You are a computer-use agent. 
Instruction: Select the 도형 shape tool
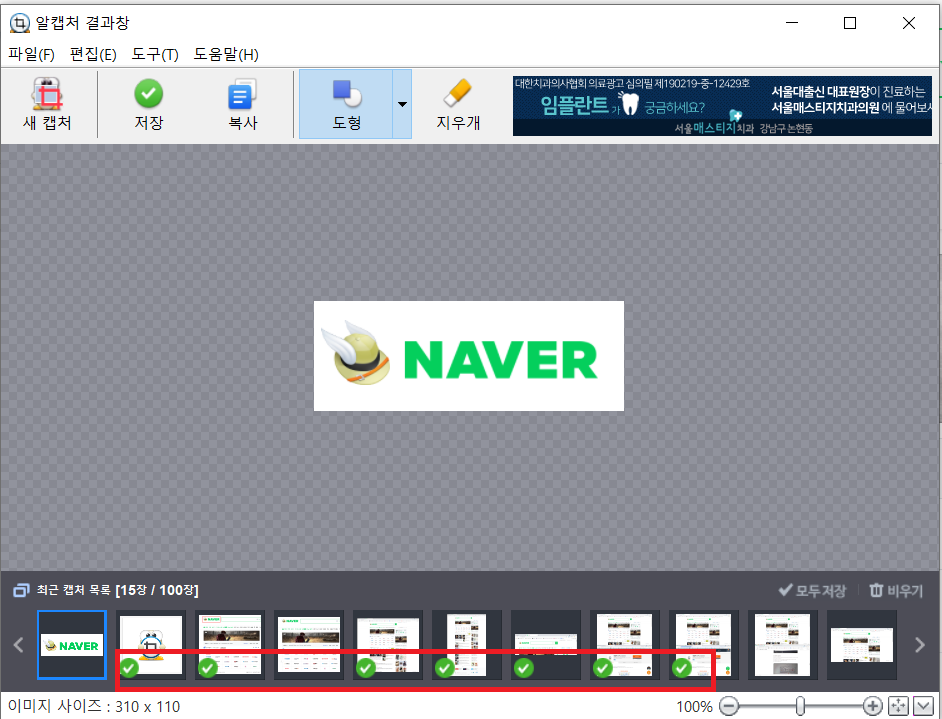[x=346, y=105]
